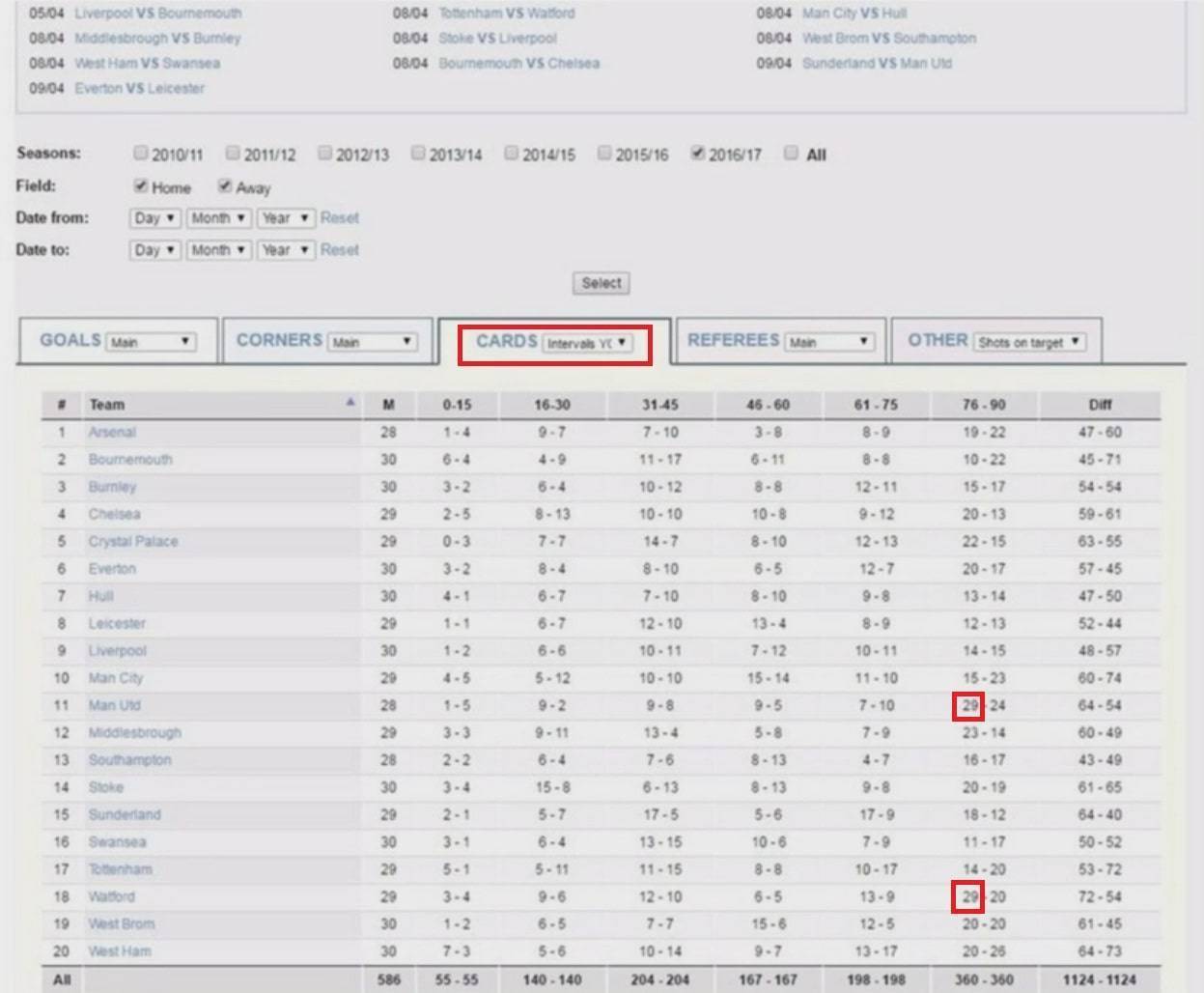Toggle the Away field checkbox
This screenshot has width=1204, height=993.
pyautogui.click(x=225, y=185)
